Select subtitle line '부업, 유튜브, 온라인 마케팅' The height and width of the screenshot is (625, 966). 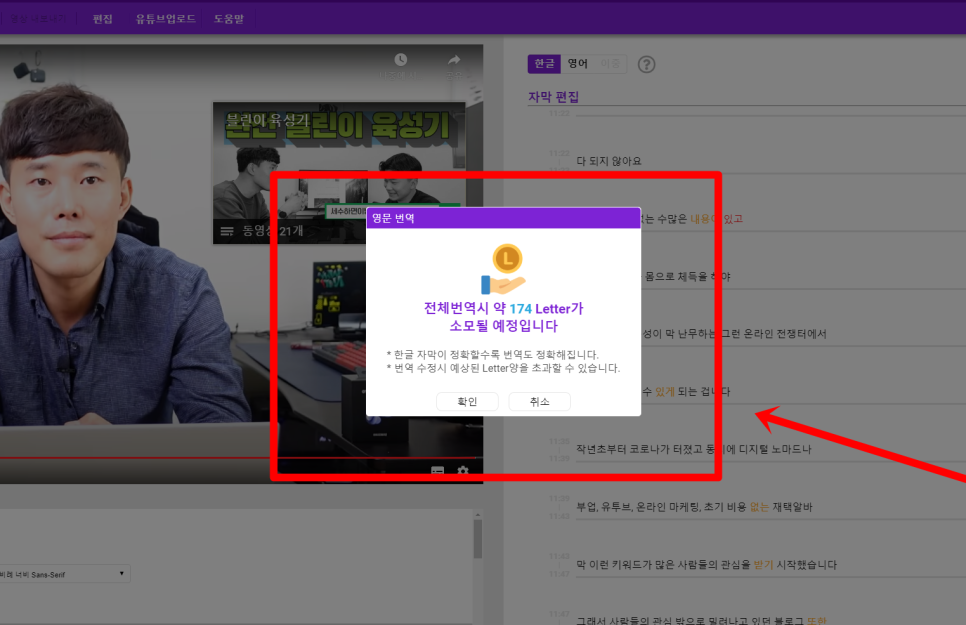tap(694, 507)
